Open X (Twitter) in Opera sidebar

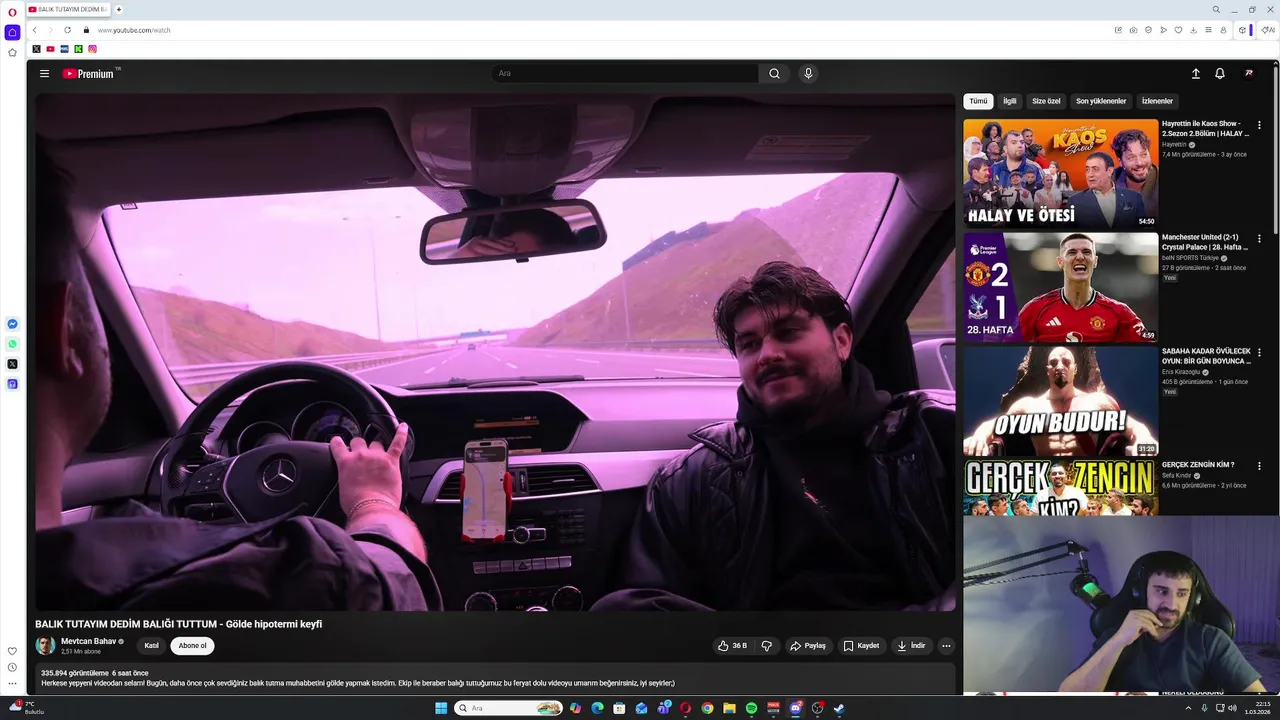[12, 364]
